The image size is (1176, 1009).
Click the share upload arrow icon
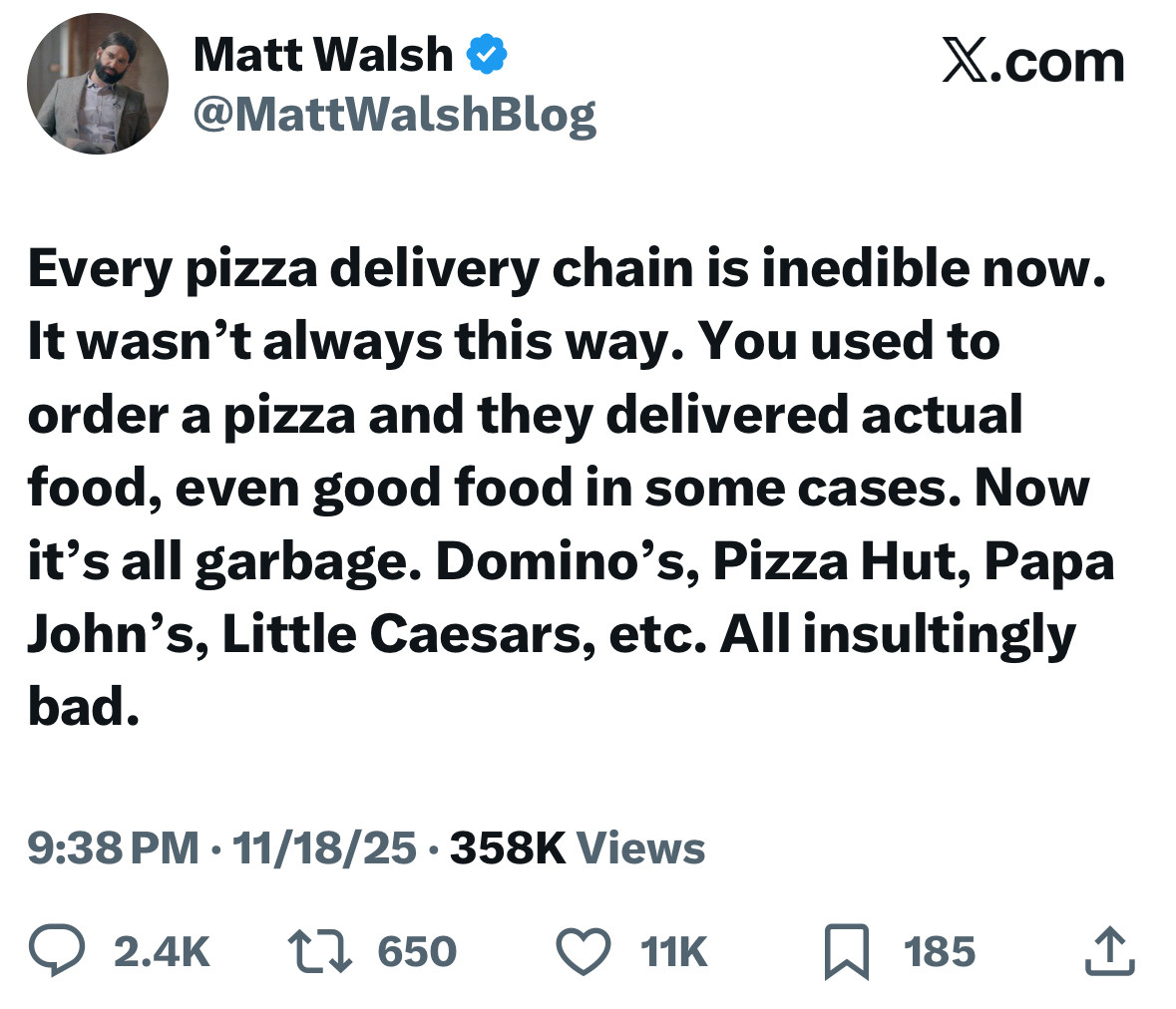coord(1109,950)
